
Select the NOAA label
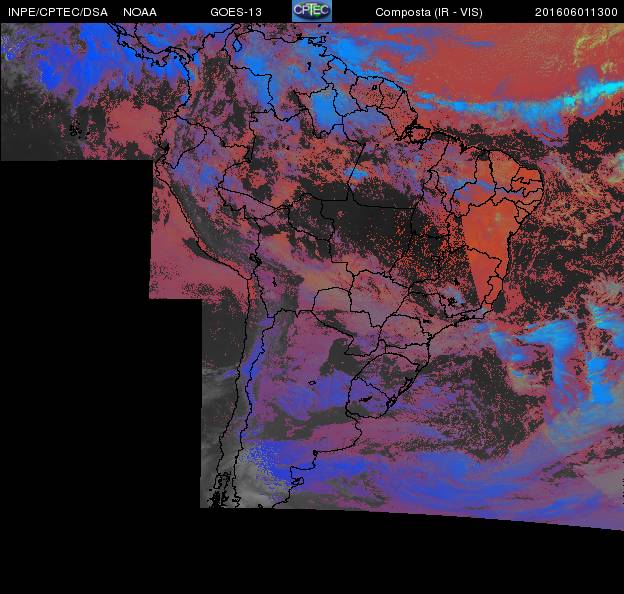pyautogui.click(x=140, y=12)
